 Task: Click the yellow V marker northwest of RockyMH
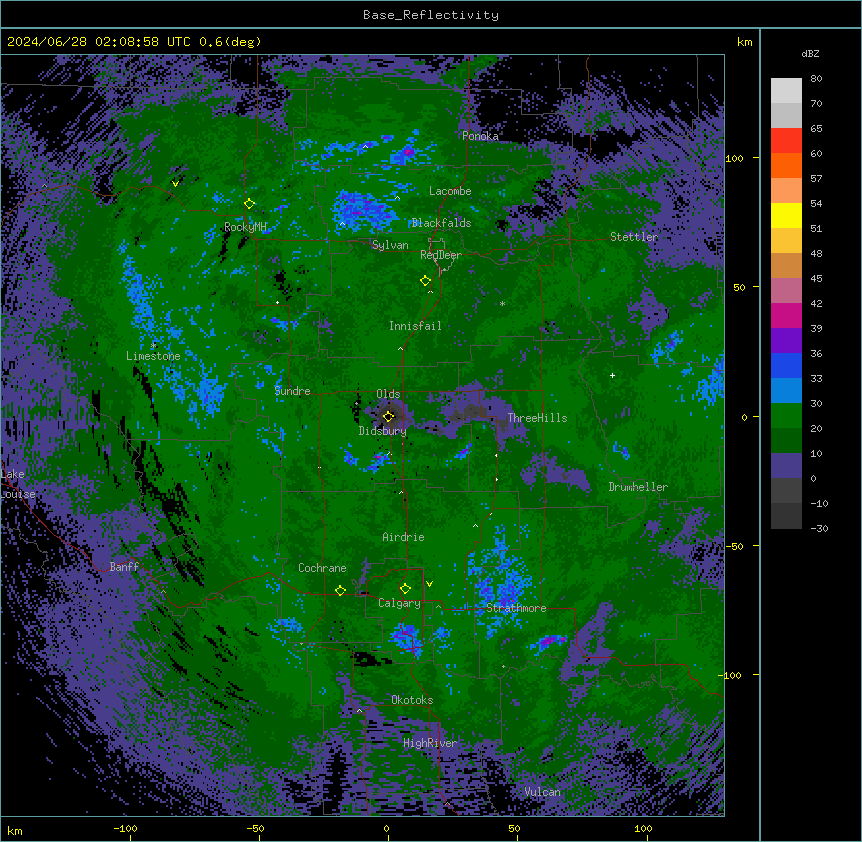[175, 184]
